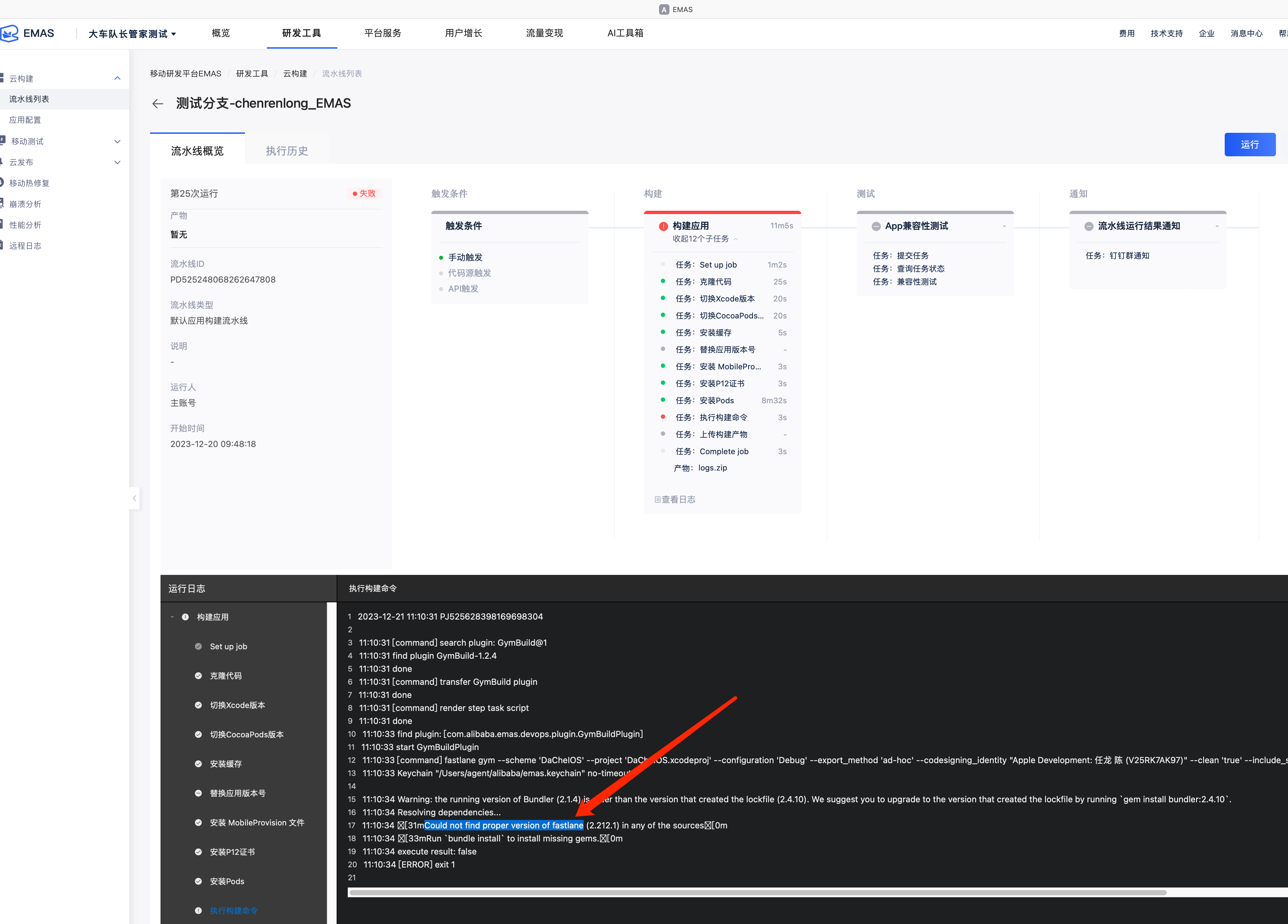The width and height of the screenshot is (1288, 924).
Task: Open the 大车队长管家测试 project dropdown
Action: pos(132,34)
